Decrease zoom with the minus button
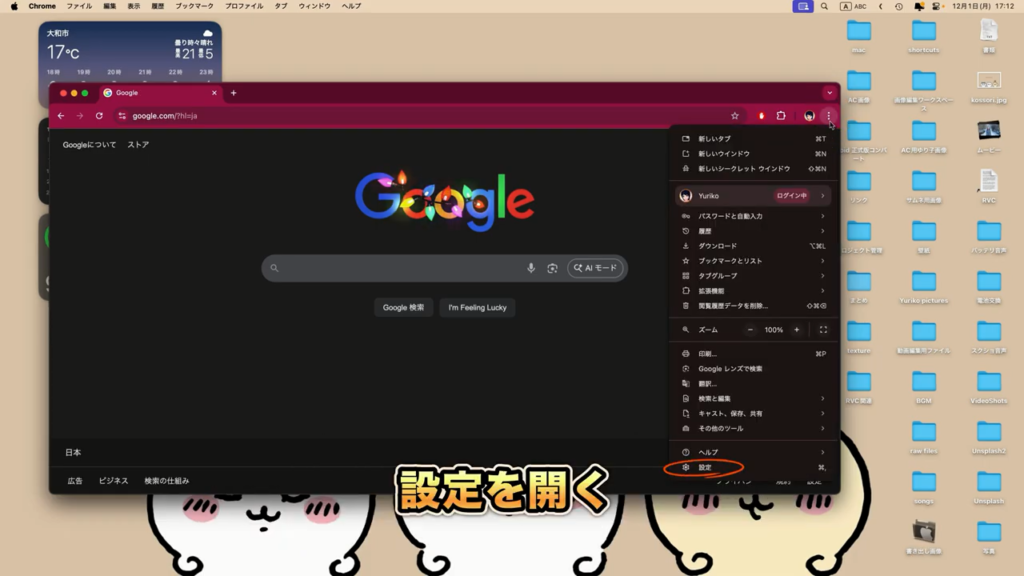 coord(750,330)
